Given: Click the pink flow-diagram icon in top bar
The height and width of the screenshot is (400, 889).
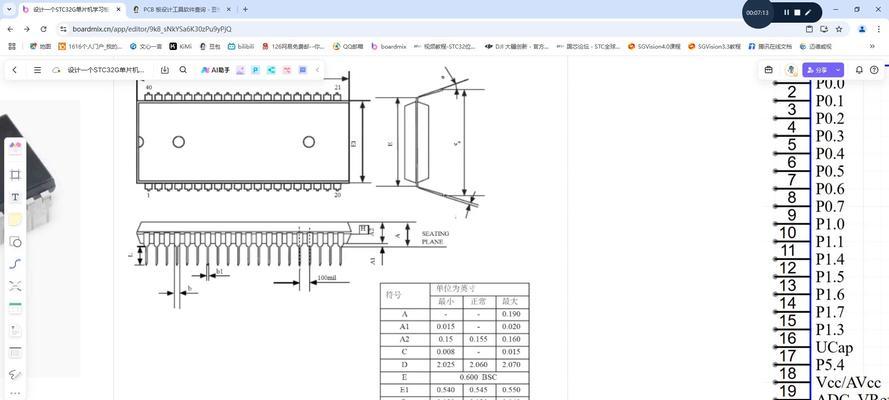Looking at the screenshot, I should [x=287, y=70].
